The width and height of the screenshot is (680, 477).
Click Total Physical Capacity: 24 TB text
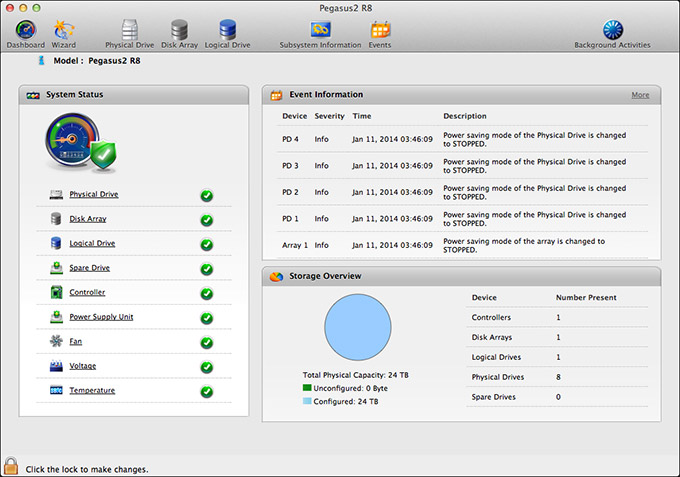tap(356, 375)
